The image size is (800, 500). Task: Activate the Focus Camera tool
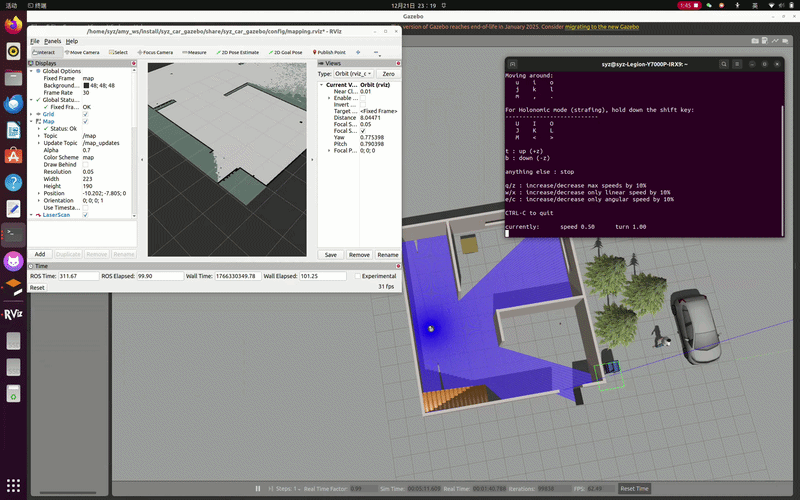tap(155, 52)
